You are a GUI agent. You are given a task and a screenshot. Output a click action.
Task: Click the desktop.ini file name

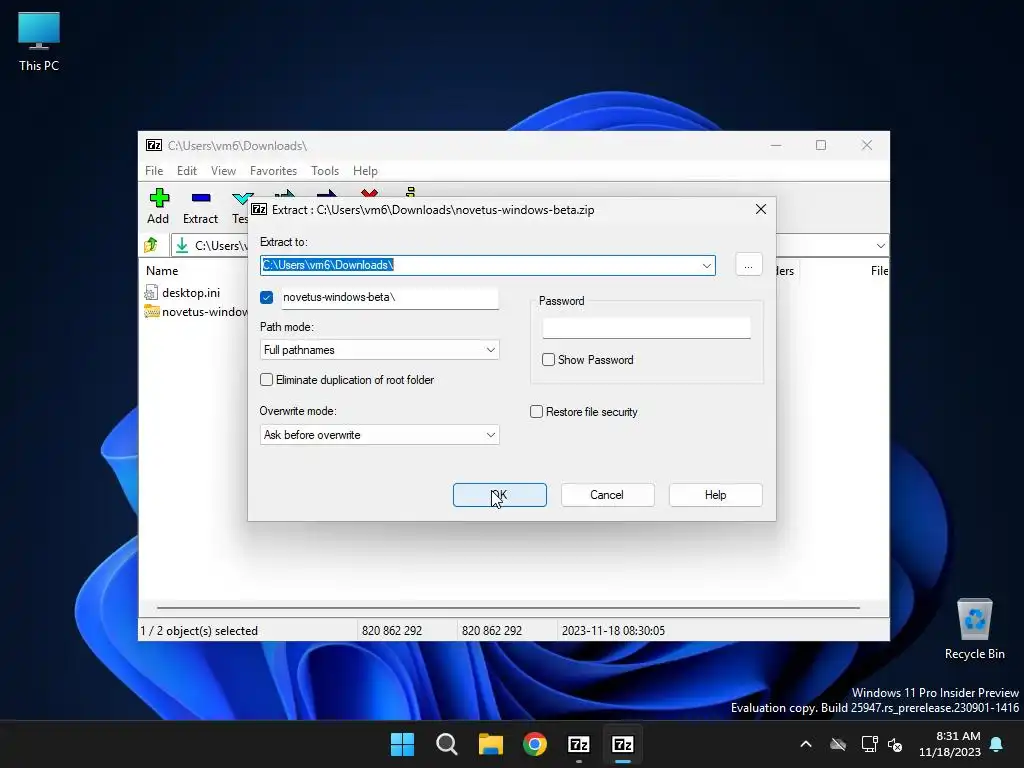[191, 293]
